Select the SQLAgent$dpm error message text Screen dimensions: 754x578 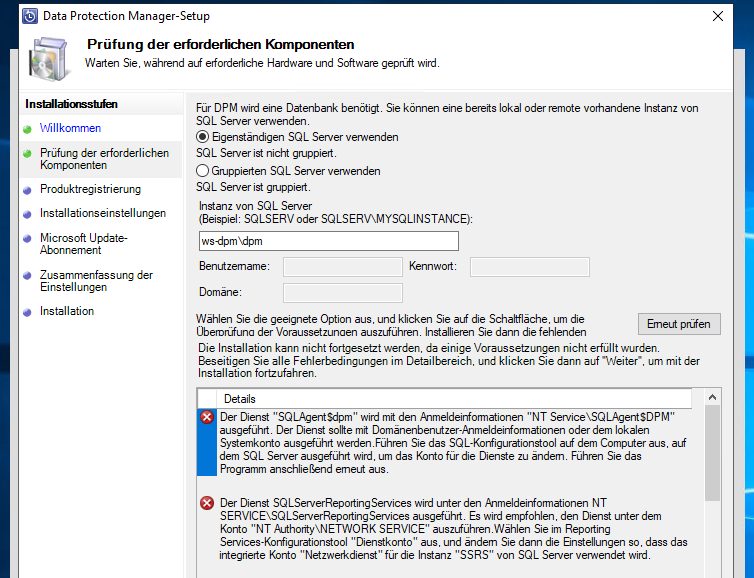coord(453,443)
